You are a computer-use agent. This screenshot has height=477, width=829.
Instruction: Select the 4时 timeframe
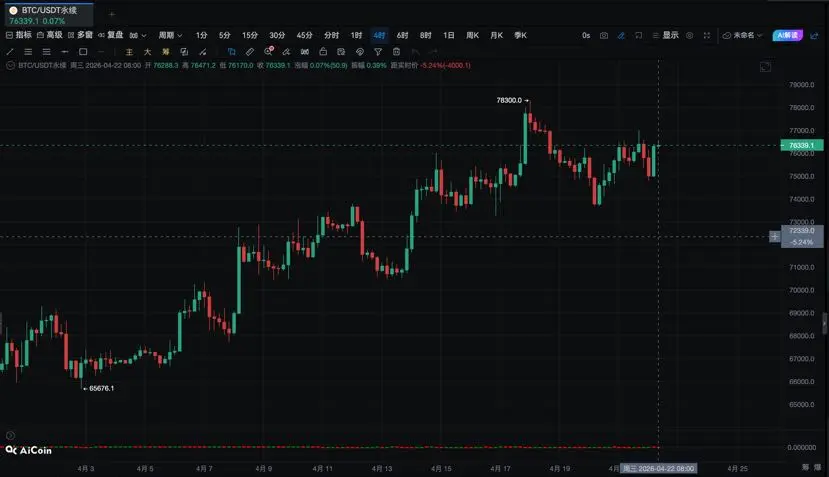pyautogui.click(x=379, y=35)
